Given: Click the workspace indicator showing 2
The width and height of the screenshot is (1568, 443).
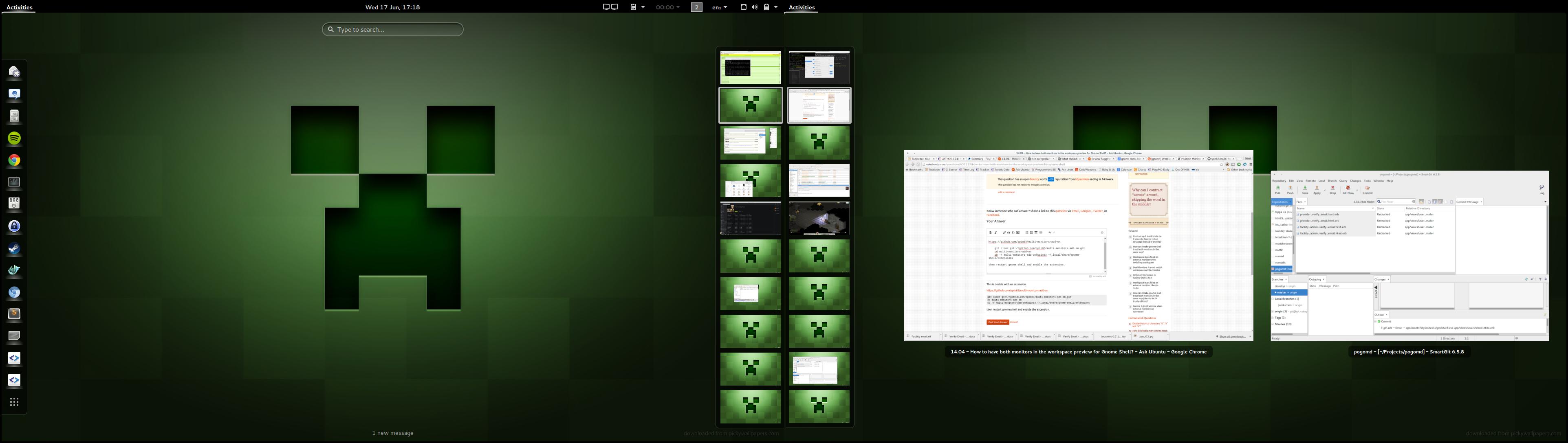Looking at the screenshot, I should 697,7.
